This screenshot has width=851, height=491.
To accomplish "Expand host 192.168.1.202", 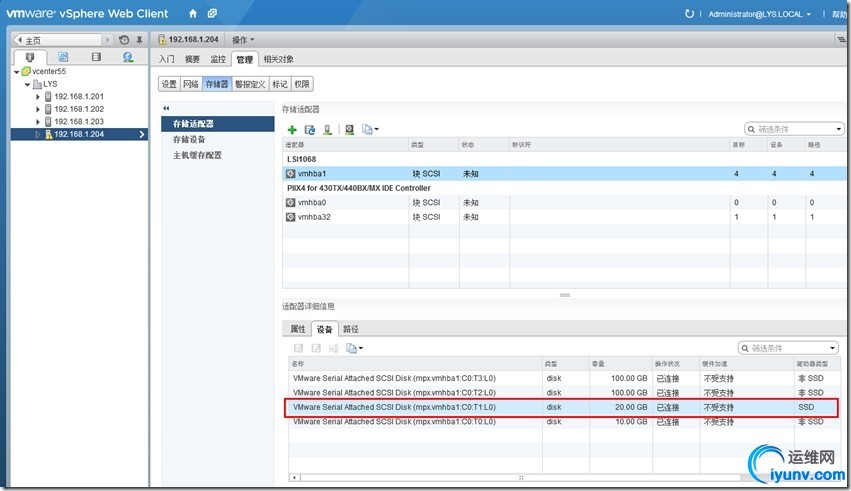I will [38, 109].
